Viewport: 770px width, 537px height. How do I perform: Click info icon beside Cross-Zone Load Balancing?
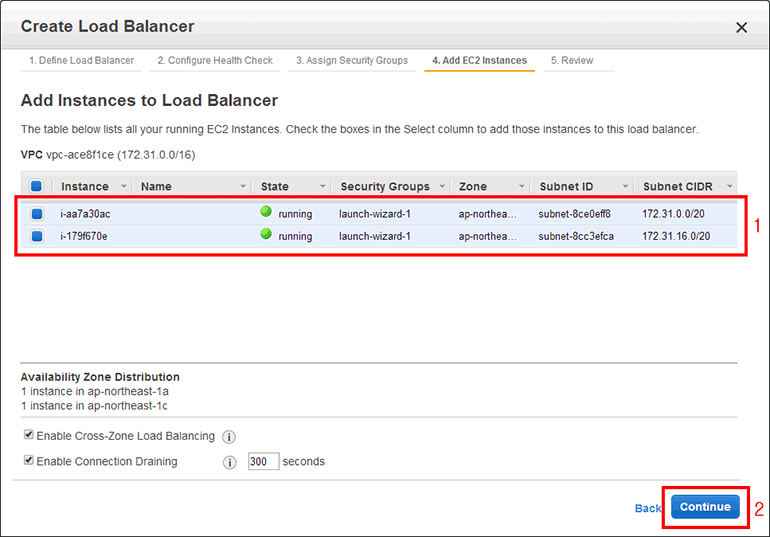pos(229,437)
